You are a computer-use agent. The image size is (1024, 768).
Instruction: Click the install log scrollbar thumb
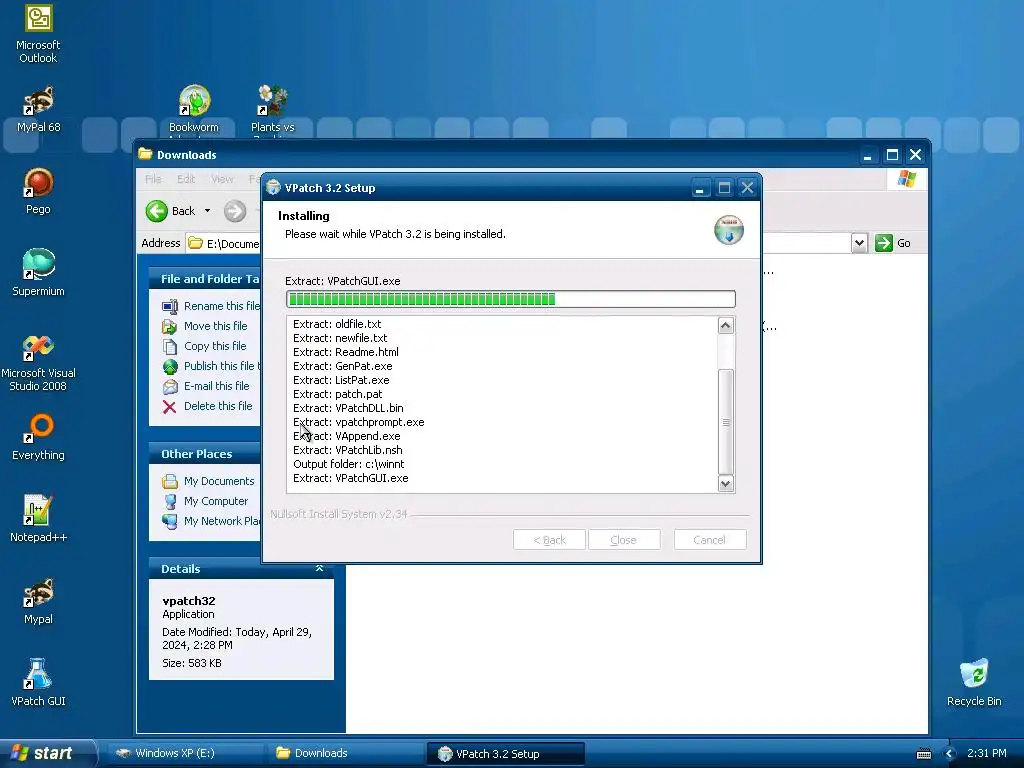[x=726, y=422]
